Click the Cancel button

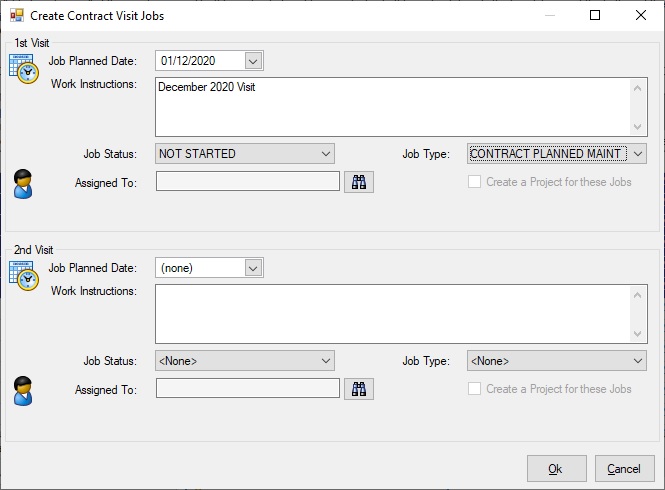(x=624, y=469)
